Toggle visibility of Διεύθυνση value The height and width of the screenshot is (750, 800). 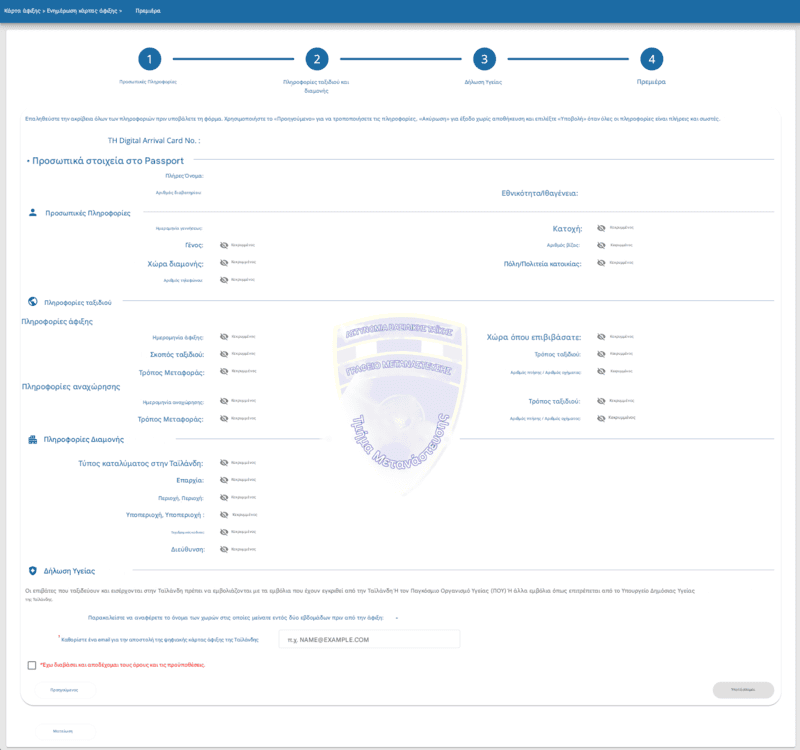click(x=223, y=549)
